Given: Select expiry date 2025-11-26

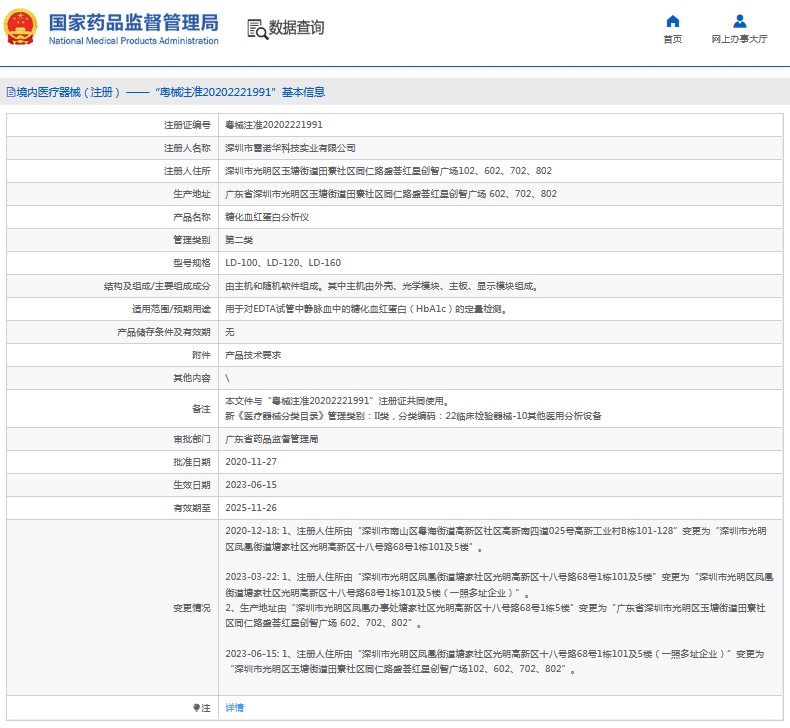Looking at the screenshot, I should 251,508.
